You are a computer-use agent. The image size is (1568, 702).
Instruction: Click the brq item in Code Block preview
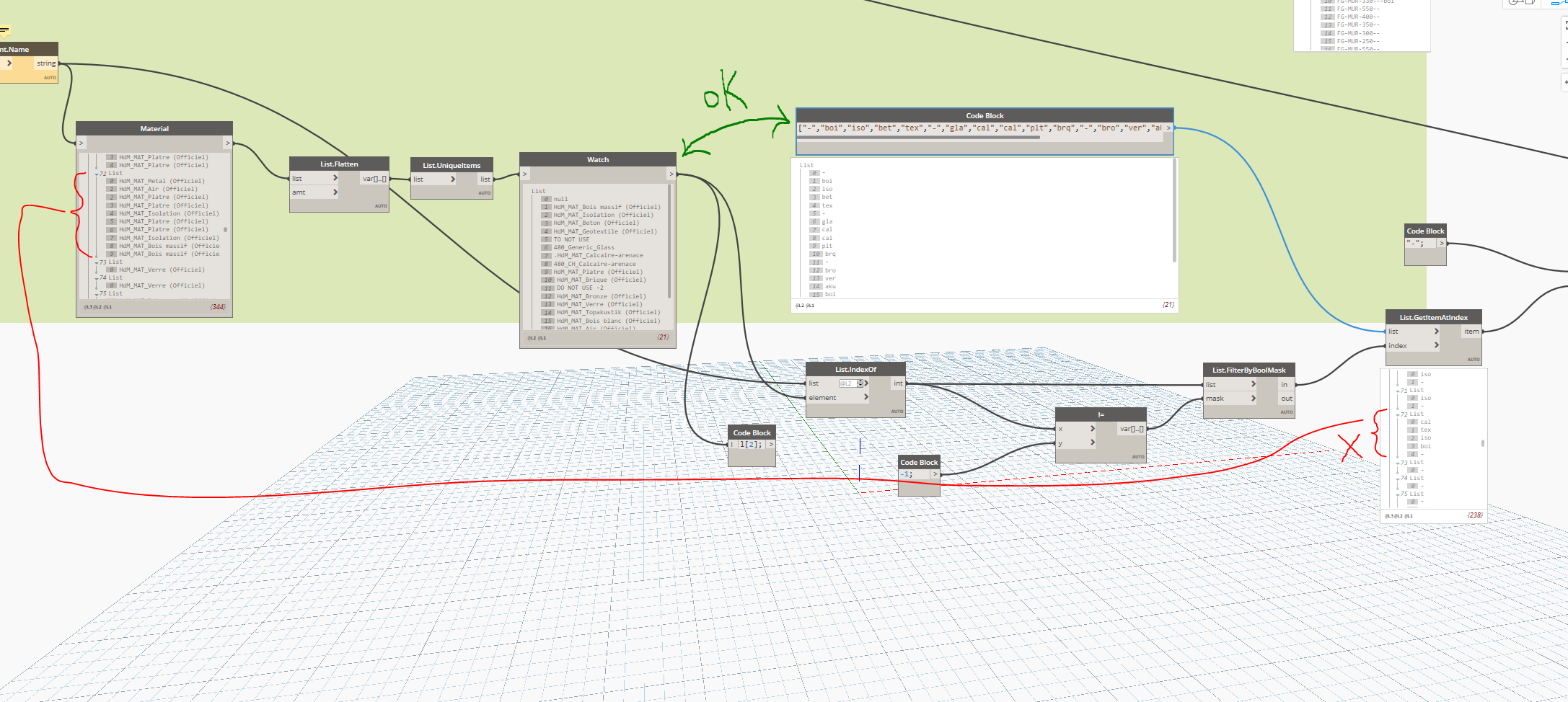[x=830, y=254]
